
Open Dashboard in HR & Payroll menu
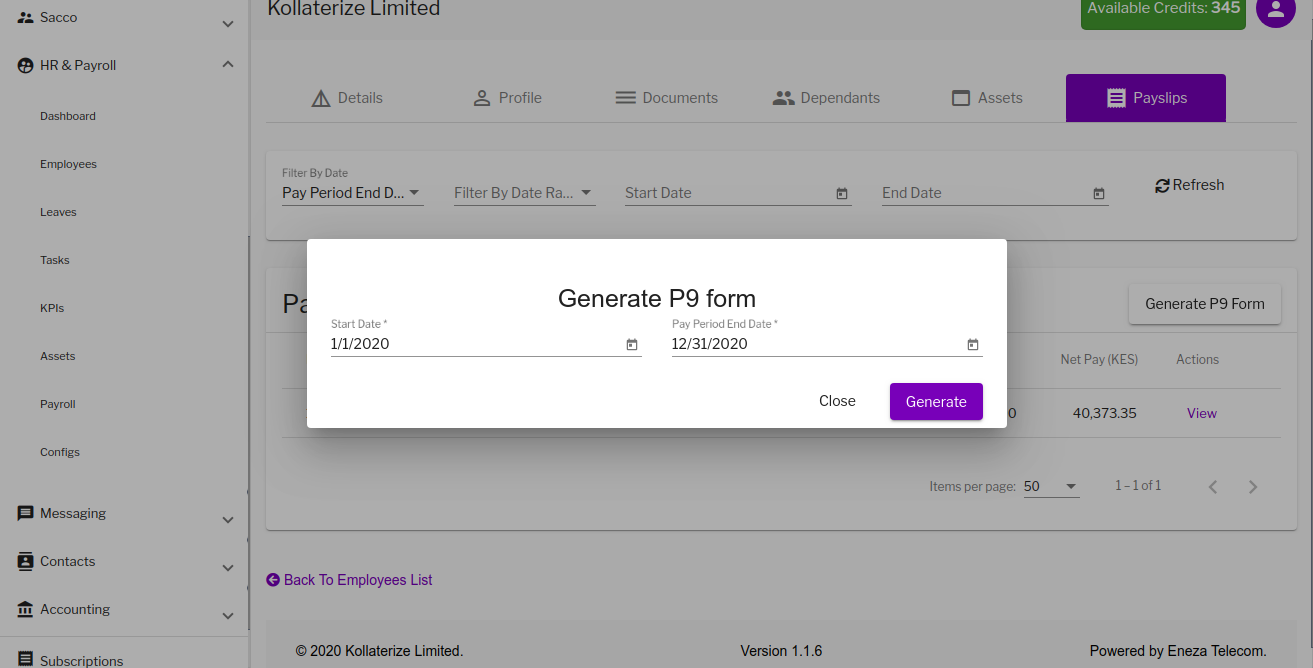pyautogui.click(x=68, y=116)
